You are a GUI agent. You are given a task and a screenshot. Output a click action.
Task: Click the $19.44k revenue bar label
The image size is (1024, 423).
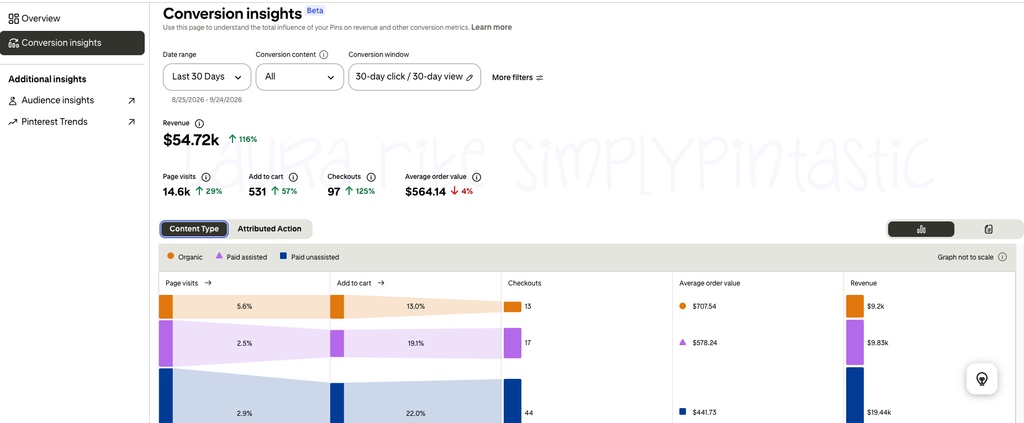point(879,413)
